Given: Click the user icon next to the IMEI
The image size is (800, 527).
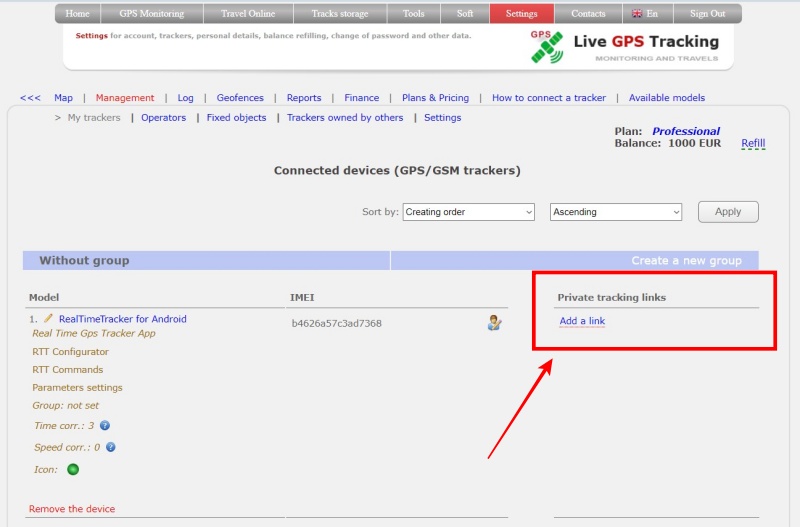Looking at the screenshot, I should coord(494,323).
